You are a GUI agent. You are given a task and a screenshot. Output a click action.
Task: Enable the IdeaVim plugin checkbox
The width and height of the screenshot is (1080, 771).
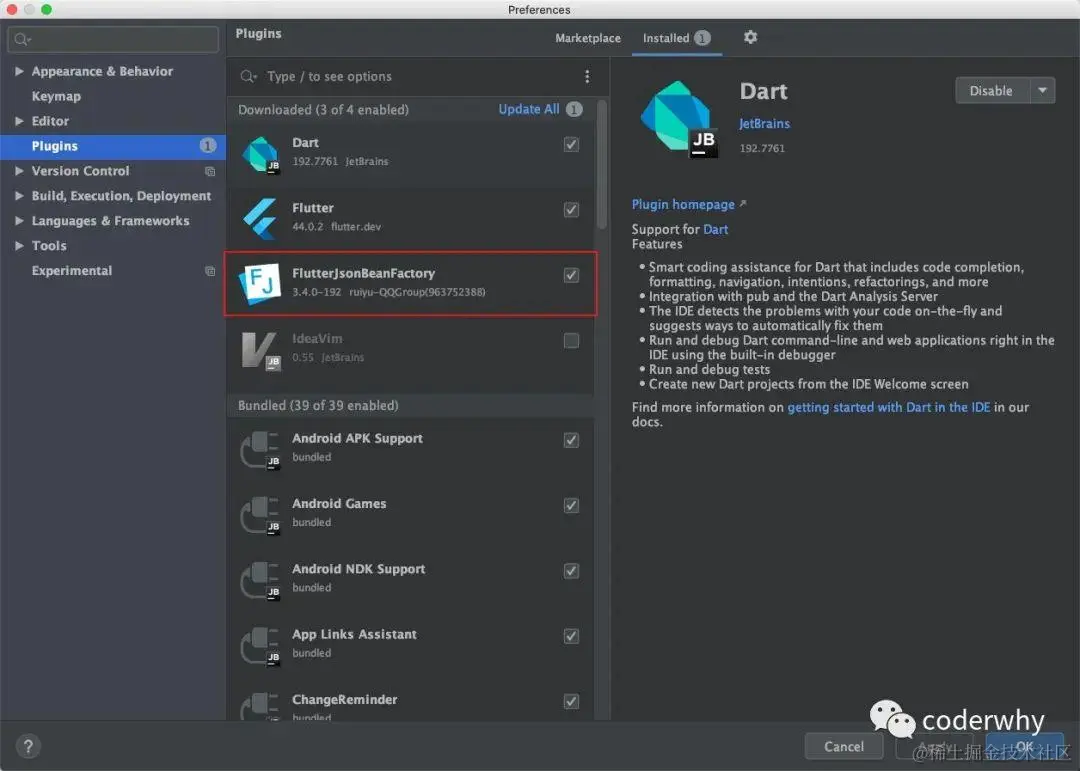pyautogui.click(x=571, y=340)
